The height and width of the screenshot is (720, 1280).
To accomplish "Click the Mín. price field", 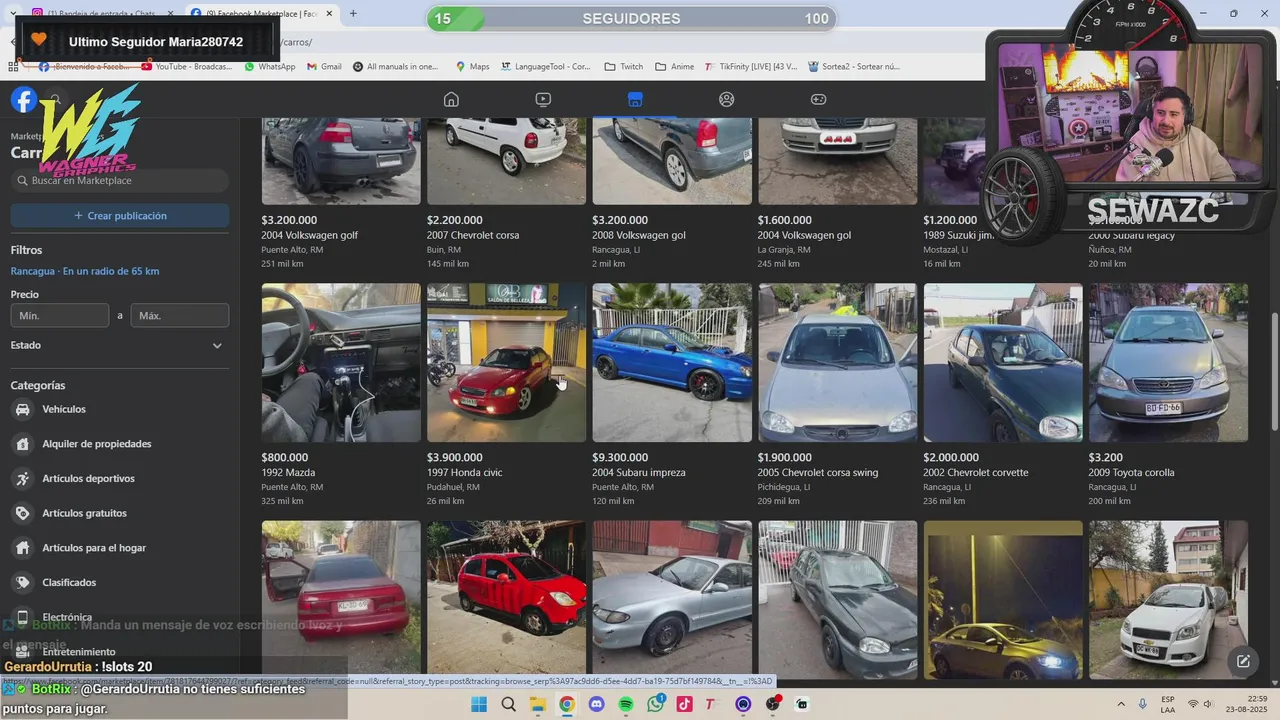I will coord(60,316).
